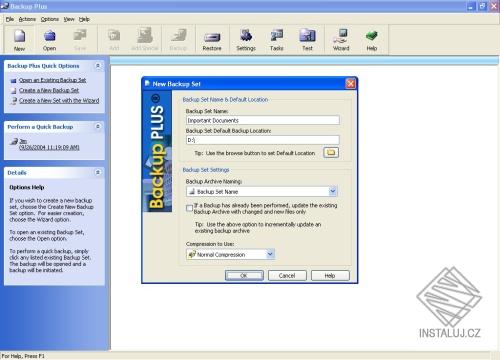Open the Options menu
Screen dimensions: 500x360
(x=50, y=19)
